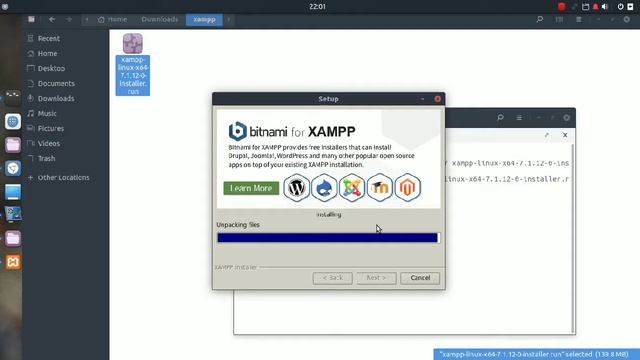Click the Magento icon in Bitnami banner
The height and width of the screenshot is (360, 640).
click(x=407, y=188)
